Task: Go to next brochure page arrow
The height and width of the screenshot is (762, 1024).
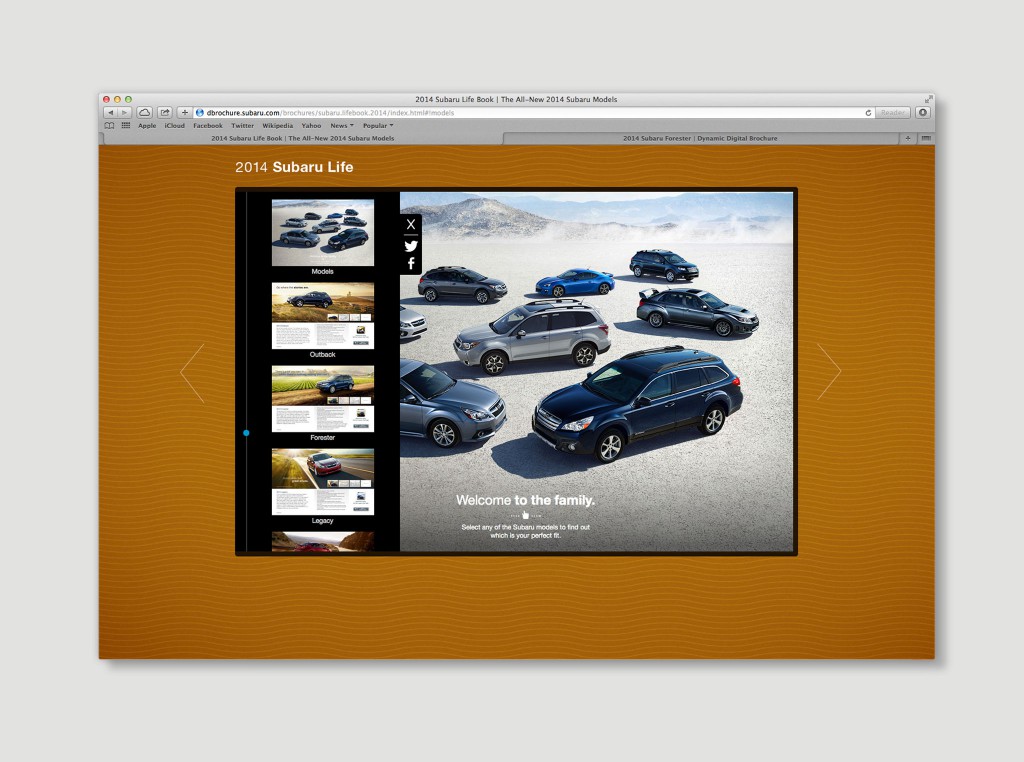Action: 829,372
